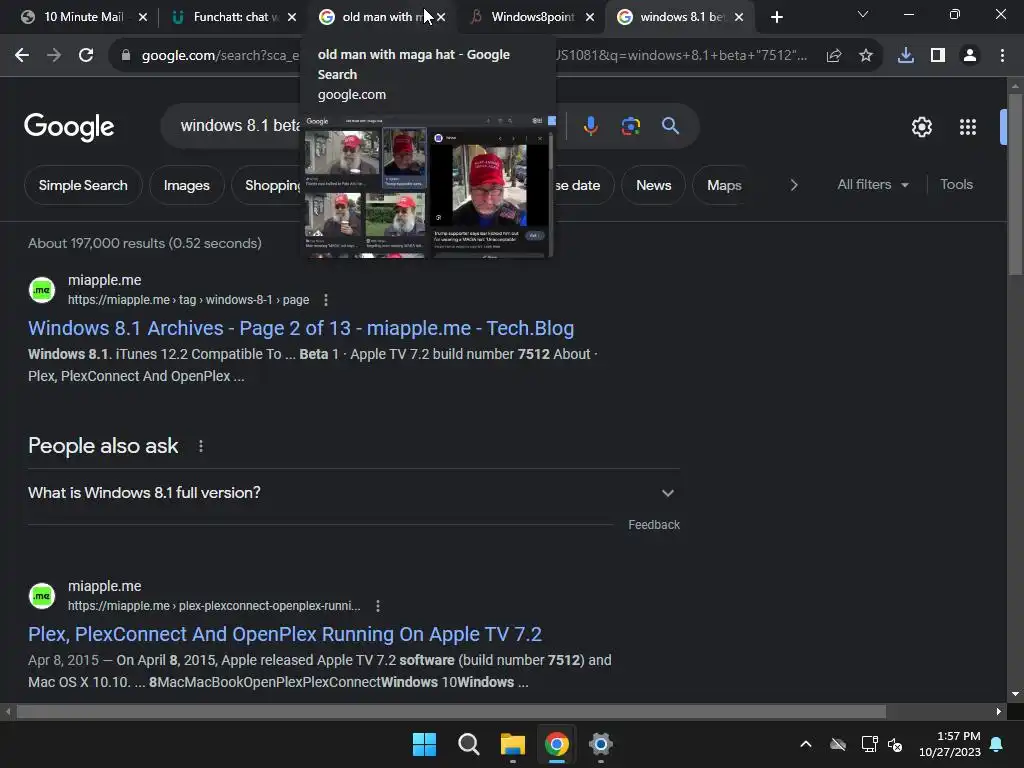Open the Chrome three-dot menu
Viewport: 1024px width, 768px height.
tap(1002, 56)
